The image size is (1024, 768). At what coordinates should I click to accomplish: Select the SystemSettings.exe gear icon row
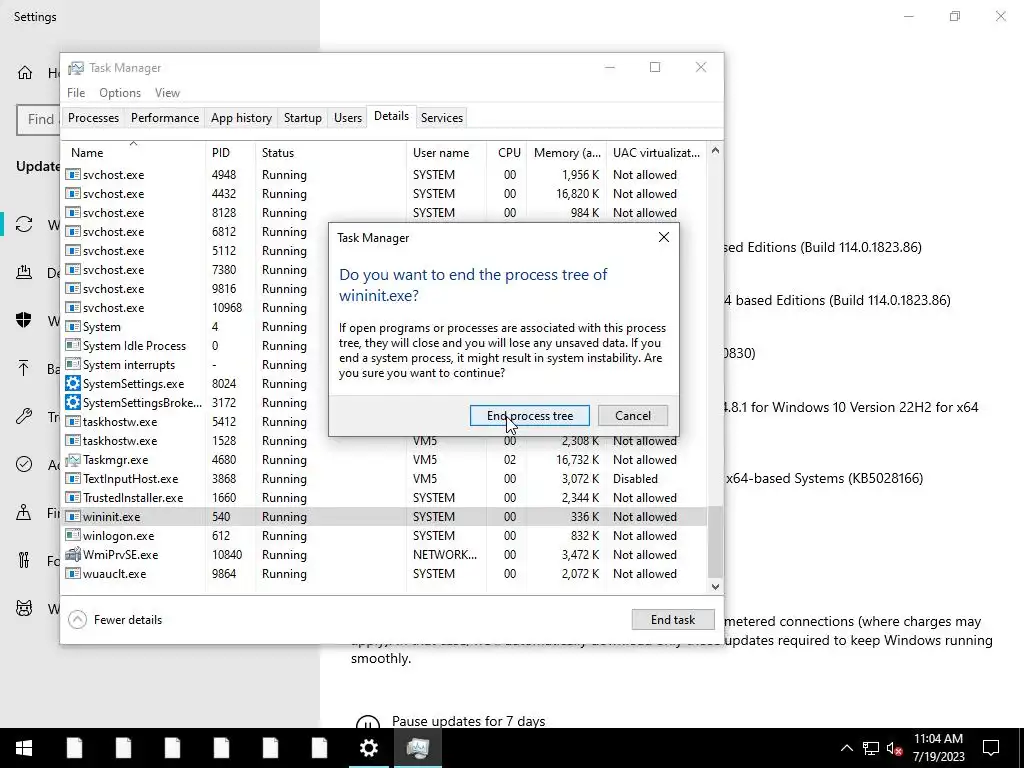coord(72,383)
